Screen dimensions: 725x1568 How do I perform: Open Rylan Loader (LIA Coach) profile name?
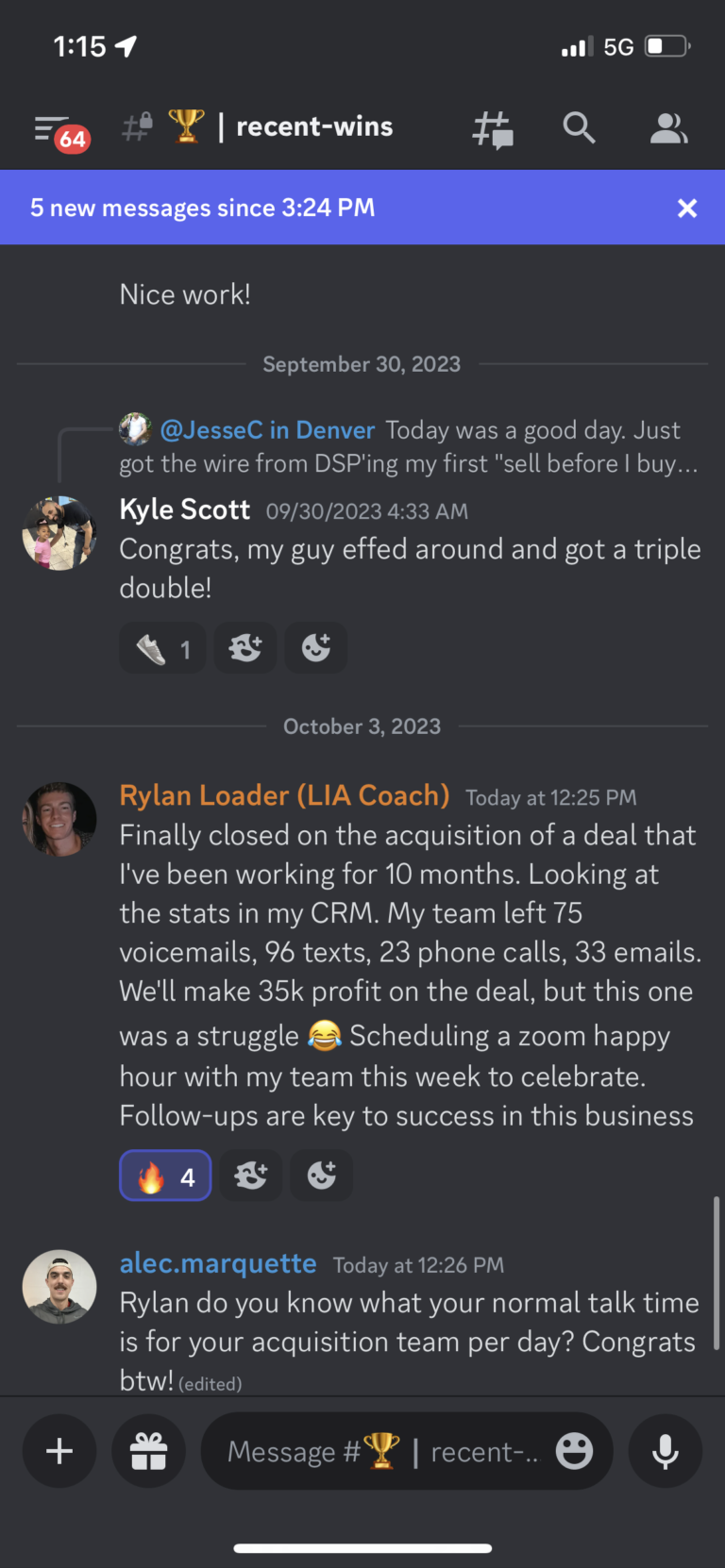pyautogui.click(x=284, y=796)
